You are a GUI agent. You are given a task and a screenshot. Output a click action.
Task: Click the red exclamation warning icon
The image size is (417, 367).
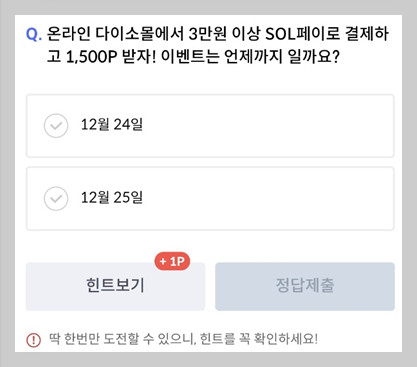pyautogui.click(x=33, y=340)
